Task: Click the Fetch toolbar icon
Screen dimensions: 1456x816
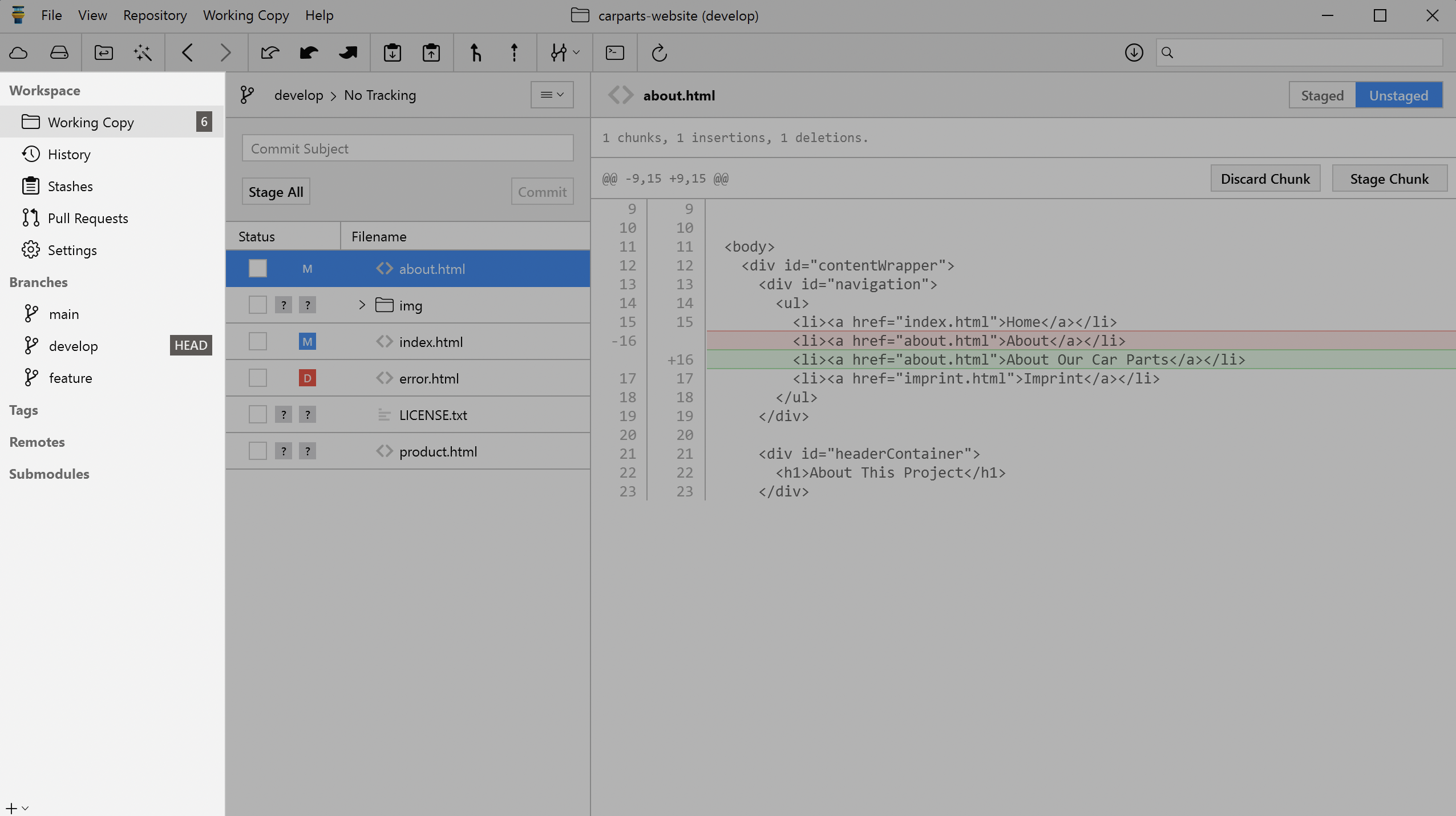Action: (x=270, y=53)
